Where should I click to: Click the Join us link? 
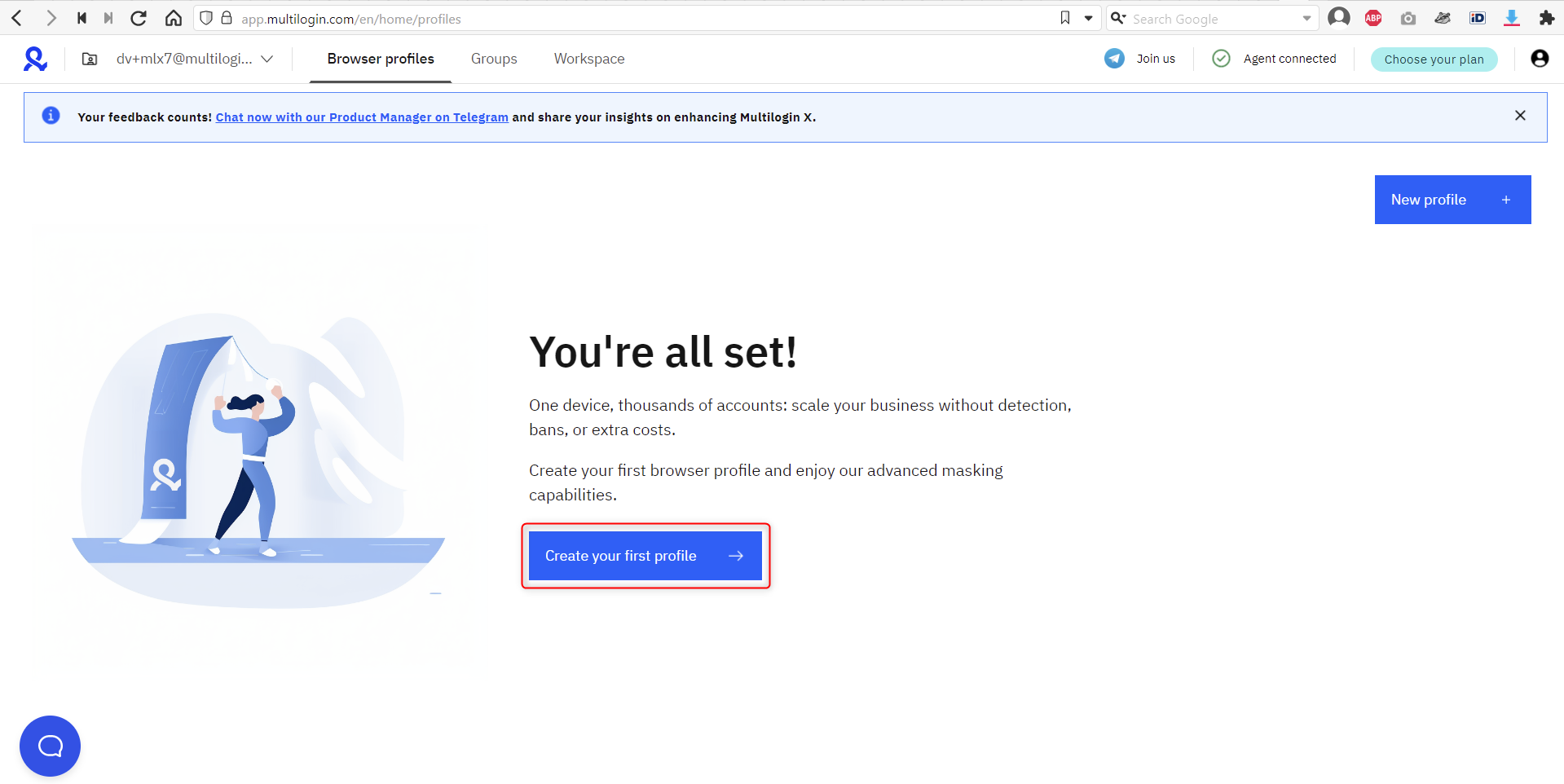tap(1156, 59)
